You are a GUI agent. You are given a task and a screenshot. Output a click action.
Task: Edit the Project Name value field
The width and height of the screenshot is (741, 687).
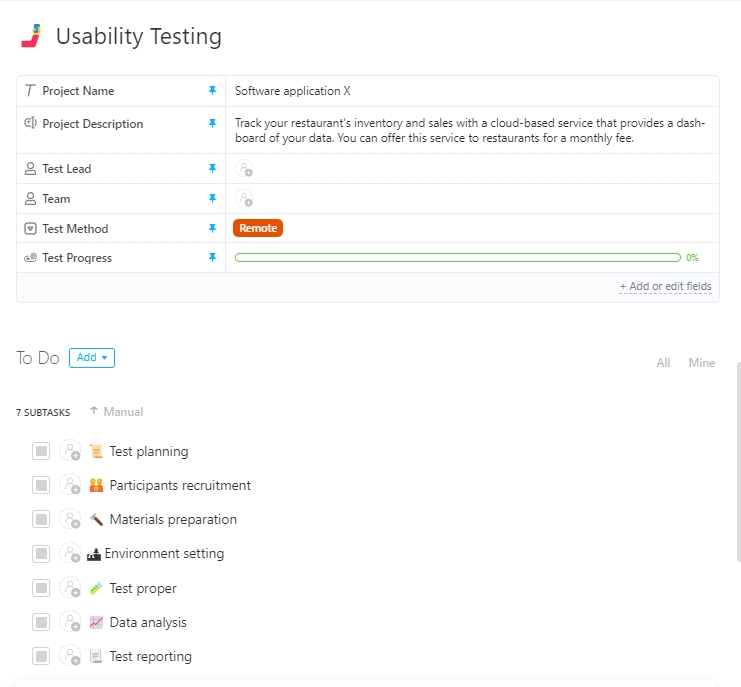click(470, 91)
